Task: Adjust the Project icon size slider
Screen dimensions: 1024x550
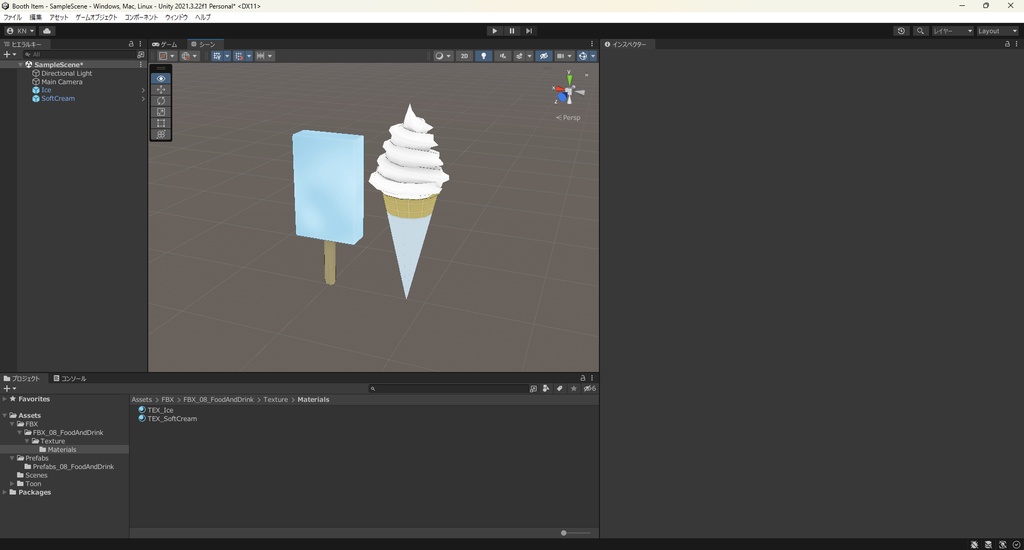Action: (x=575, y=533)
